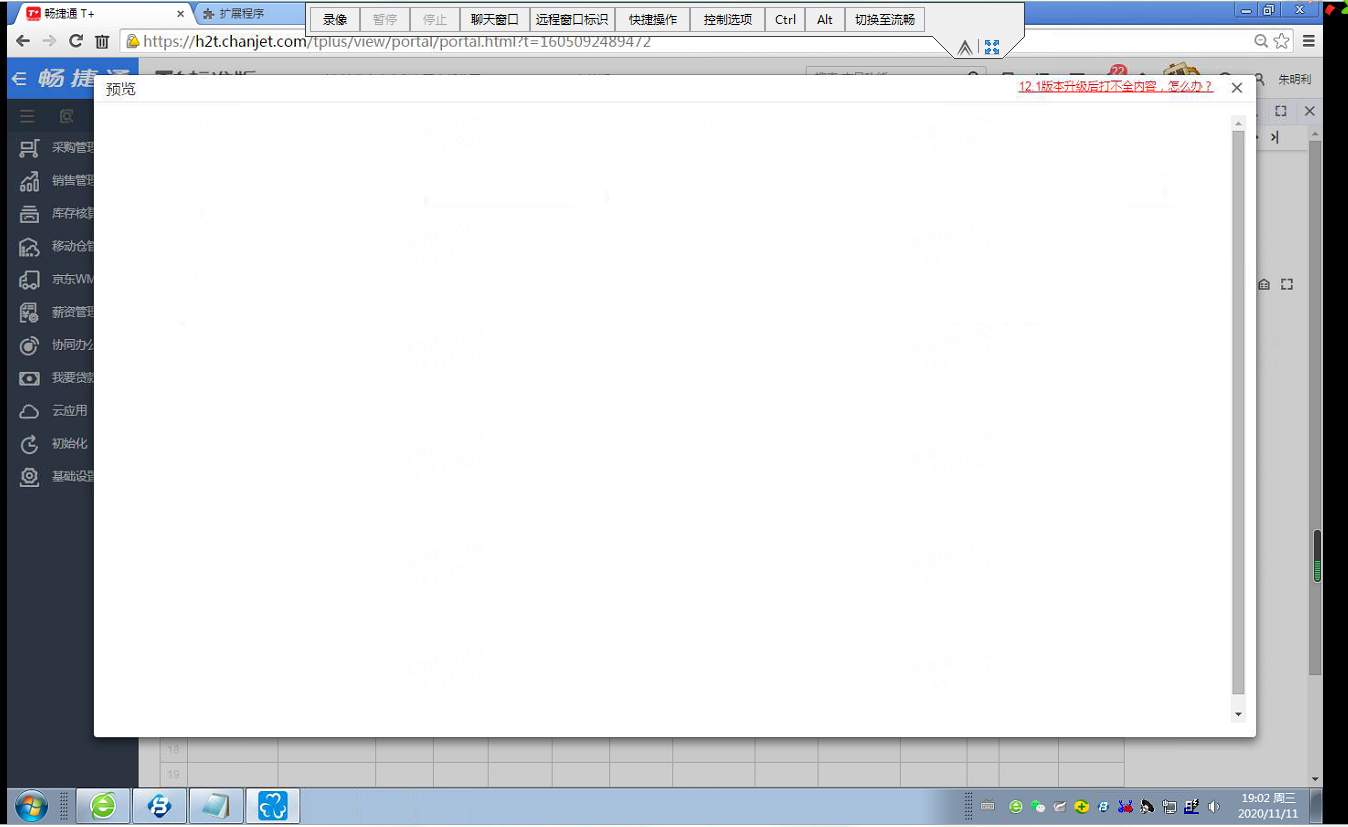This screenshot has width=1348, height=827.
Task: Open the sidebar hamburger menu icon
Action: pos(27,116)
